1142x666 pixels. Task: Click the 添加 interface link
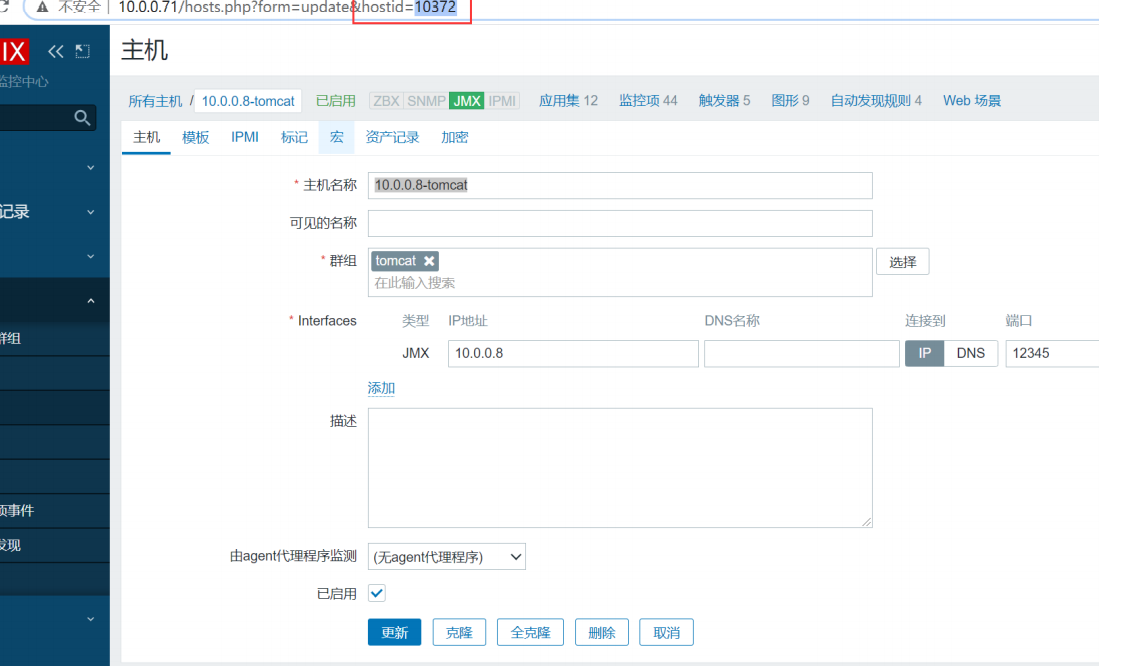[x=381, y=388]
